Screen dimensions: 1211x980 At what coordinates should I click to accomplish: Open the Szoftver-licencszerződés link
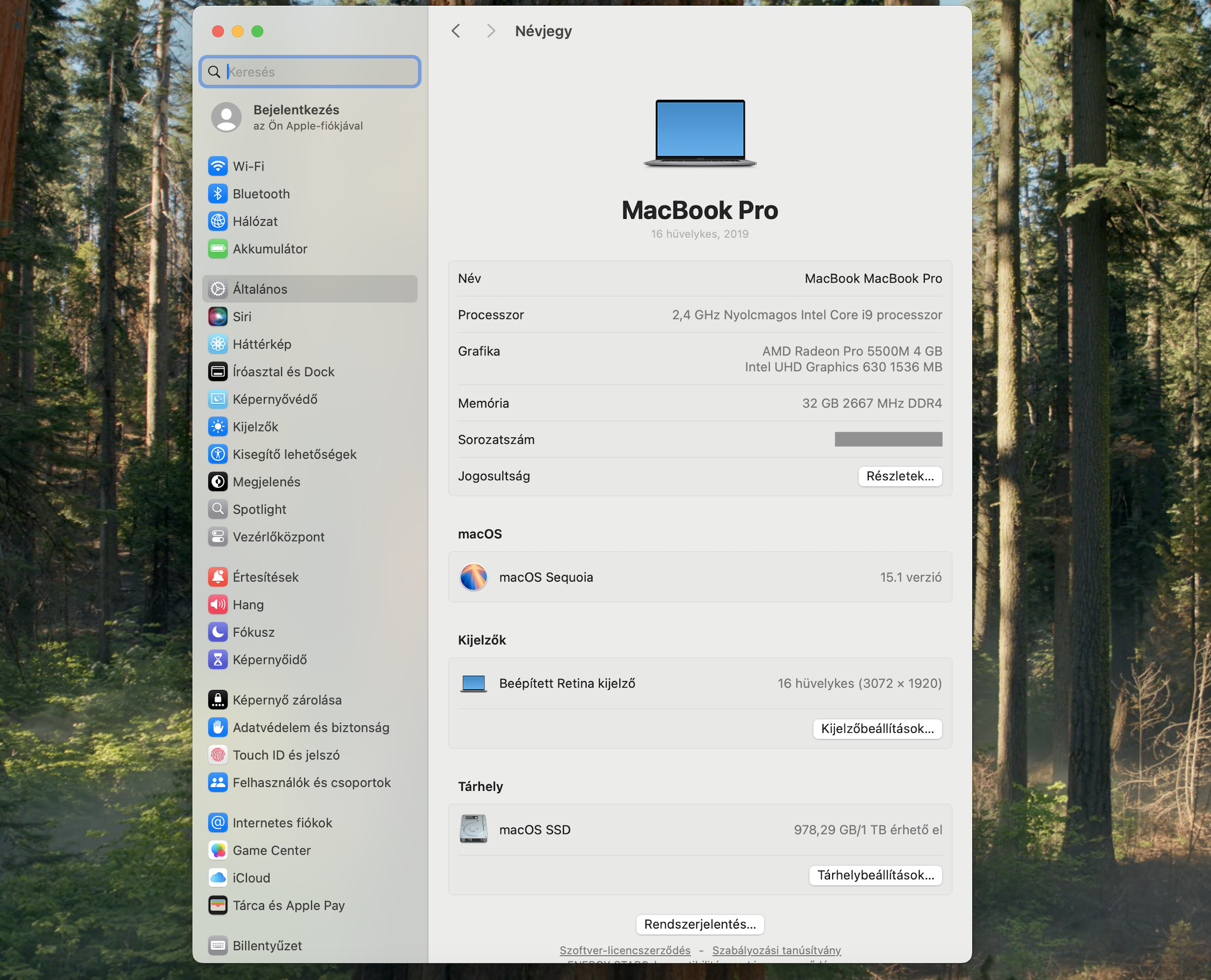tap(625, 950)
